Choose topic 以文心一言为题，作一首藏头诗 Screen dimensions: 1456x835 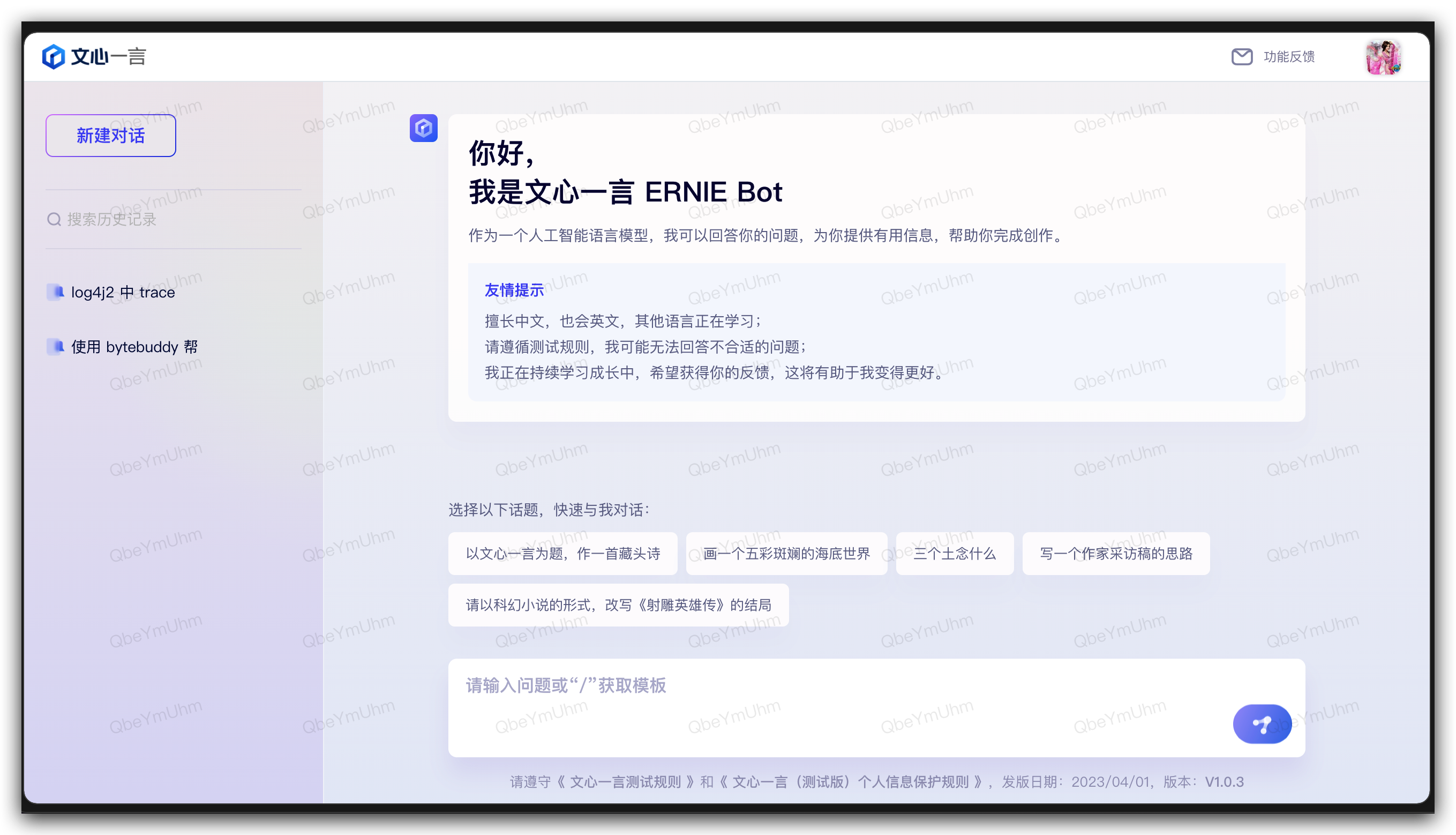click(562, 554)
